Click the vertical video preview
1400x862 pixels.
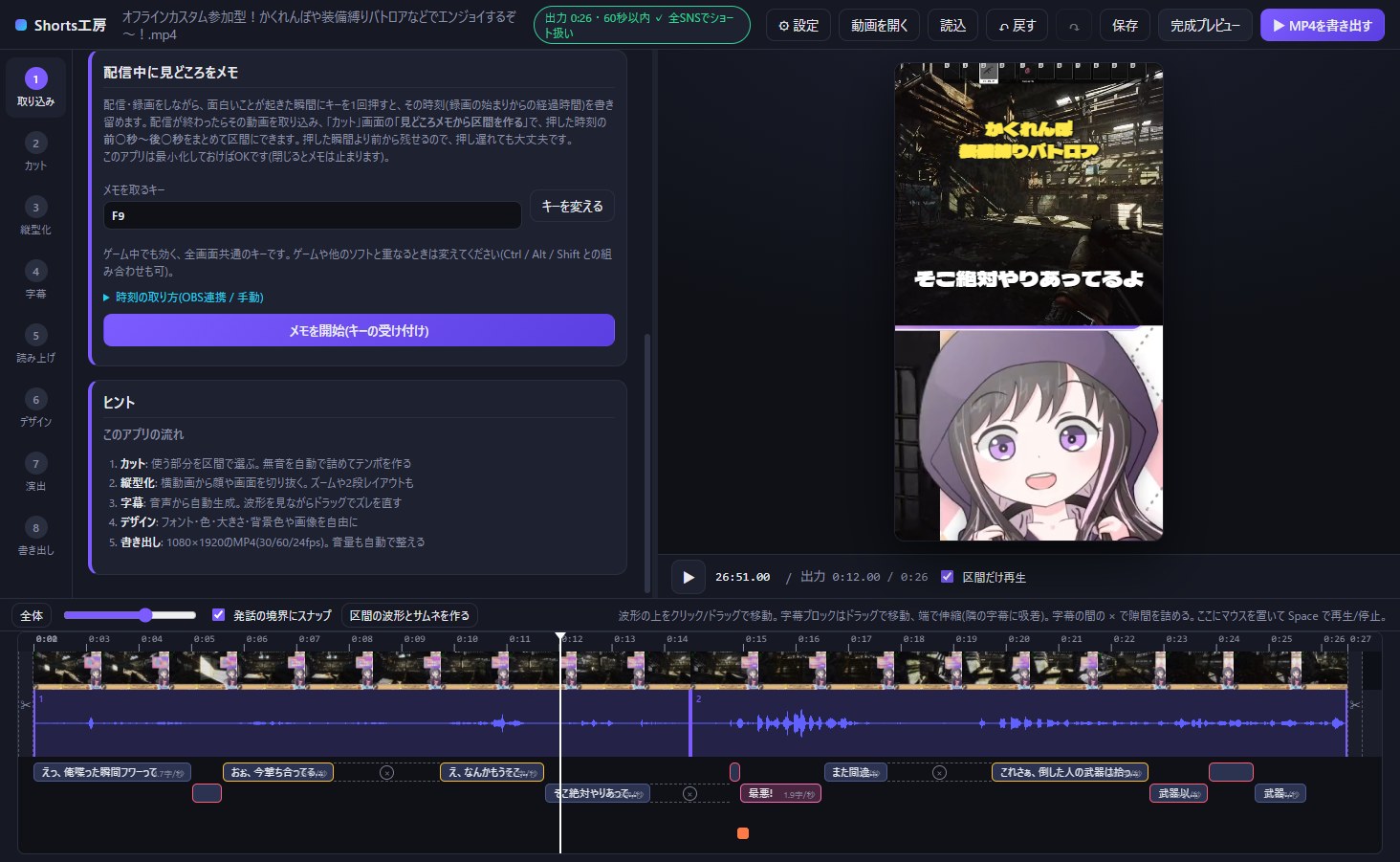pos(1029,301)
